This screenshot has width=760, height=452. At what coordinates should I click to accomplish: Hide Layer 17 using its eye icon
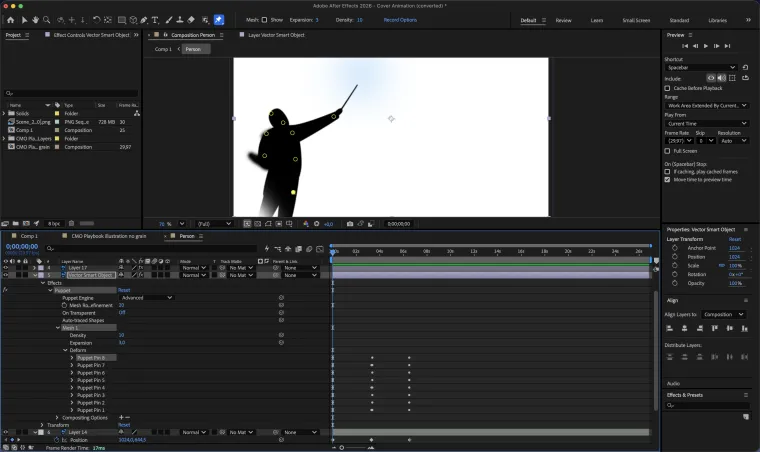(x=6, y=267)
